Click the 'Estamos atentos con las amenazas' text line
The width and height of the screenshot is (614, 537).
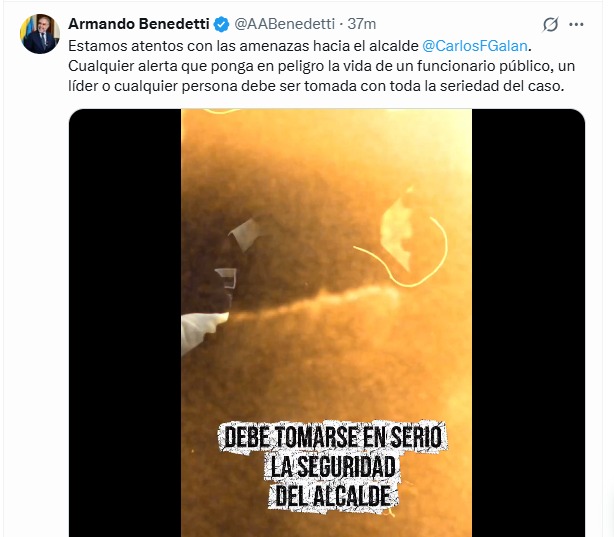300,46
